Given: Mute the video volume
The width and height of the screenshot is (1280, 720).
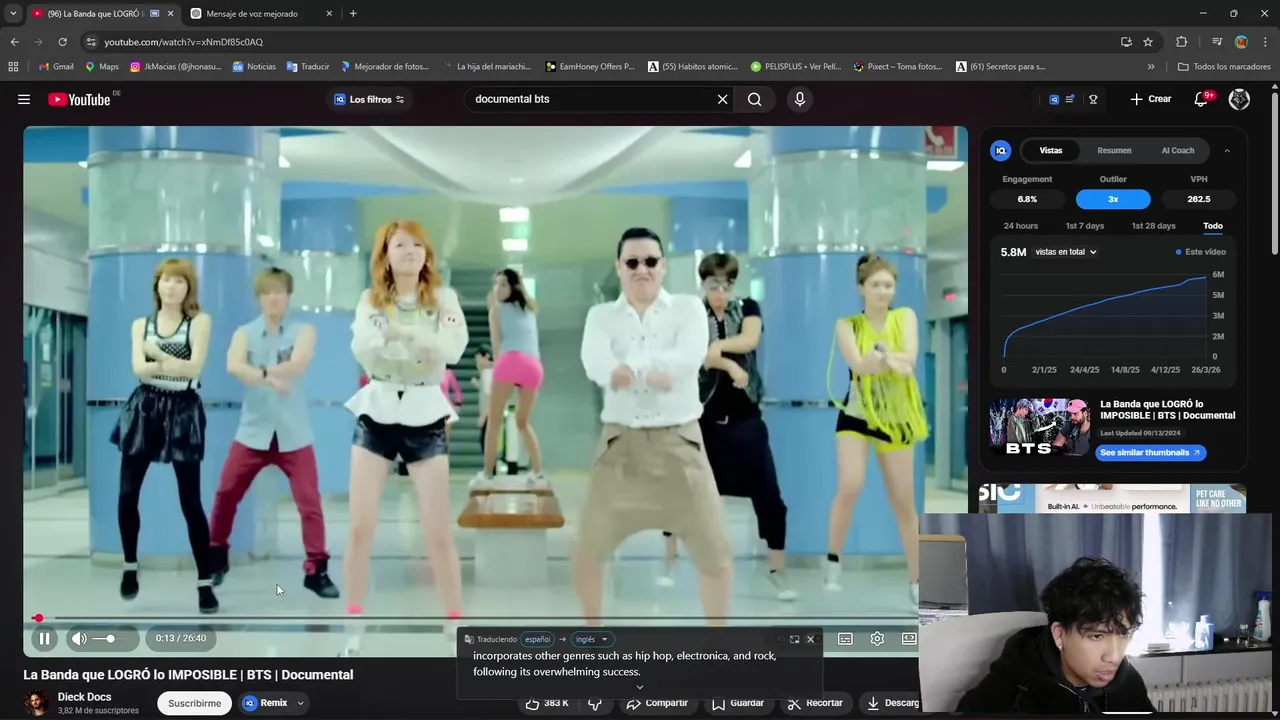Looking at the screenshot, I should tap(79, 638).
